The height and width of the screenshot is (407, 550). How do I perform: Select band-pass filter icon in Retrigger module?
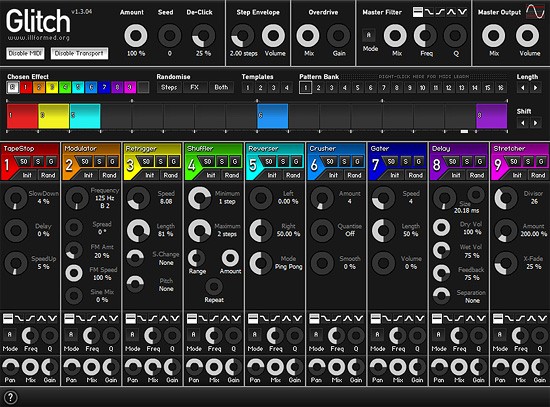tap(163, 319)
